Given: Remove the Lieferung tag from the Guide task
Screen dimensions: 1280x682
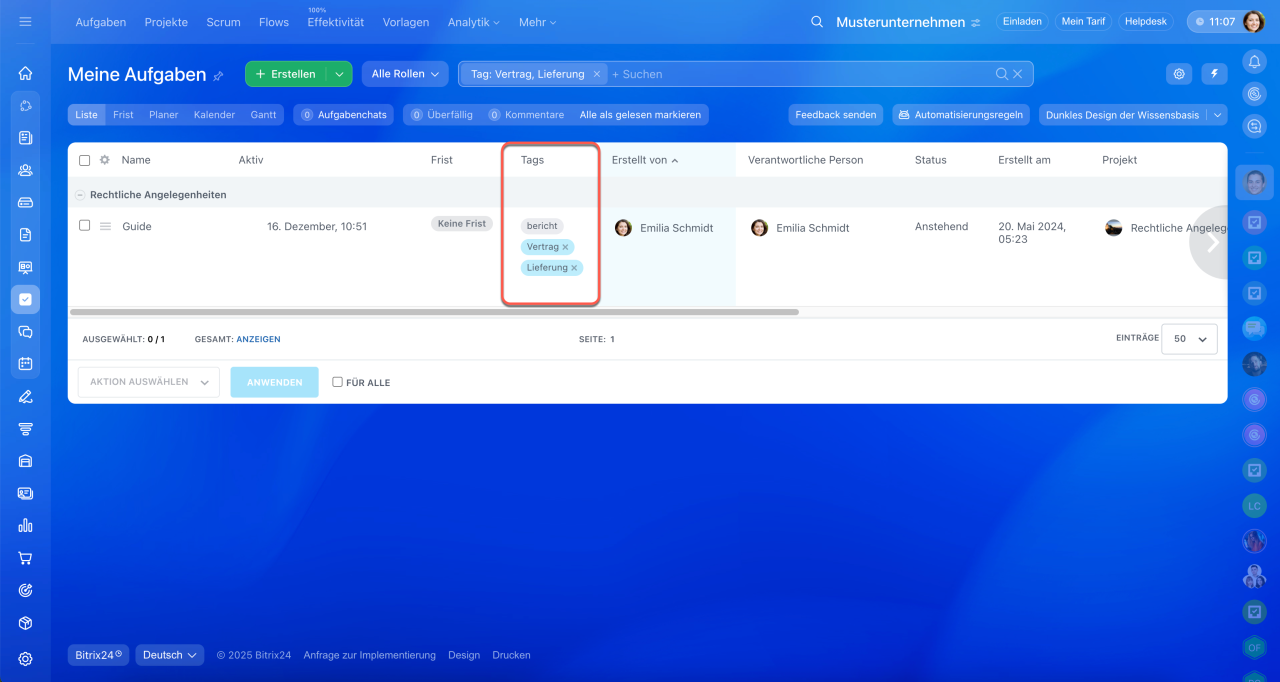Looking at the screenshot, I should pyautogui.click(x=574, y=268).
